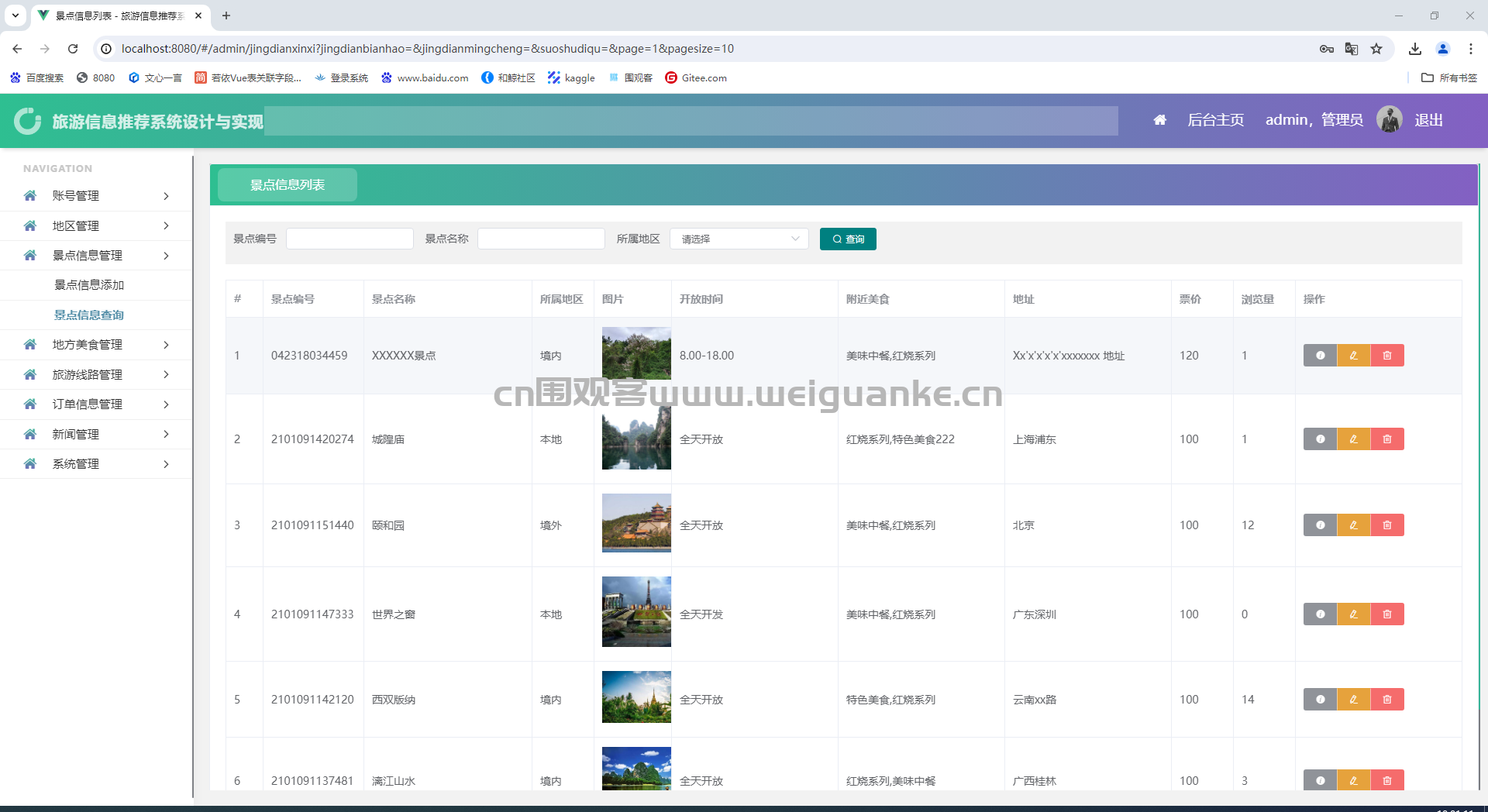Edit the 世界之窗 row entry
1488x812 pixels.
1353,614
